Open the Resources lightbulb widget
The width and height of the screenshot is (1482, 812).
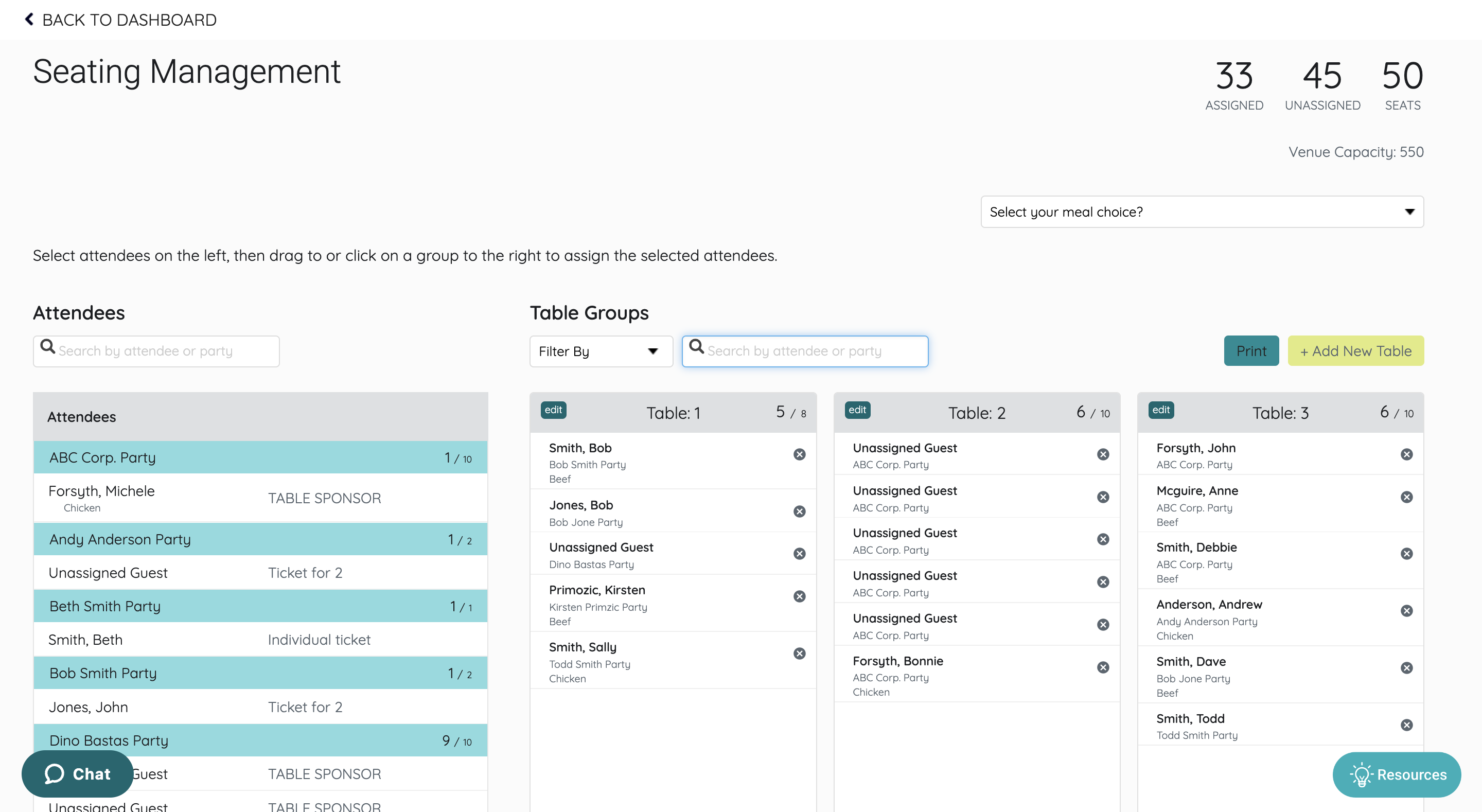click(1397, 774)
